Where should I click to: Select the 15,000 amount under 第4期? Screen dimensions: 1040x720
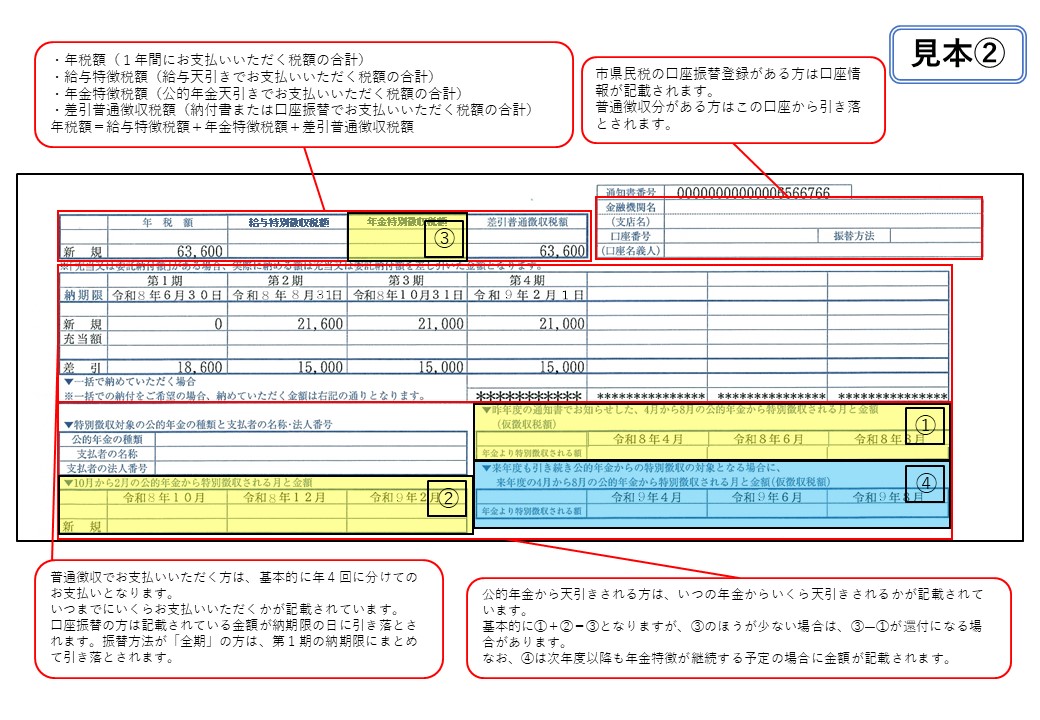(x=562, y=368)
